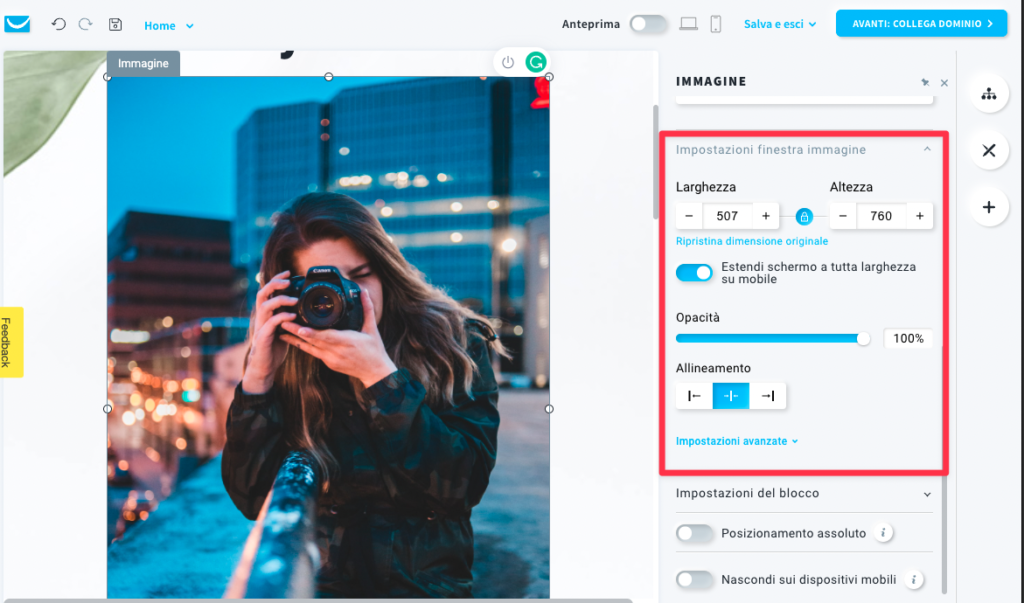Toggle the Anteprima preview switch
The height and width of the screenshot is (603, 1024).
648,24
